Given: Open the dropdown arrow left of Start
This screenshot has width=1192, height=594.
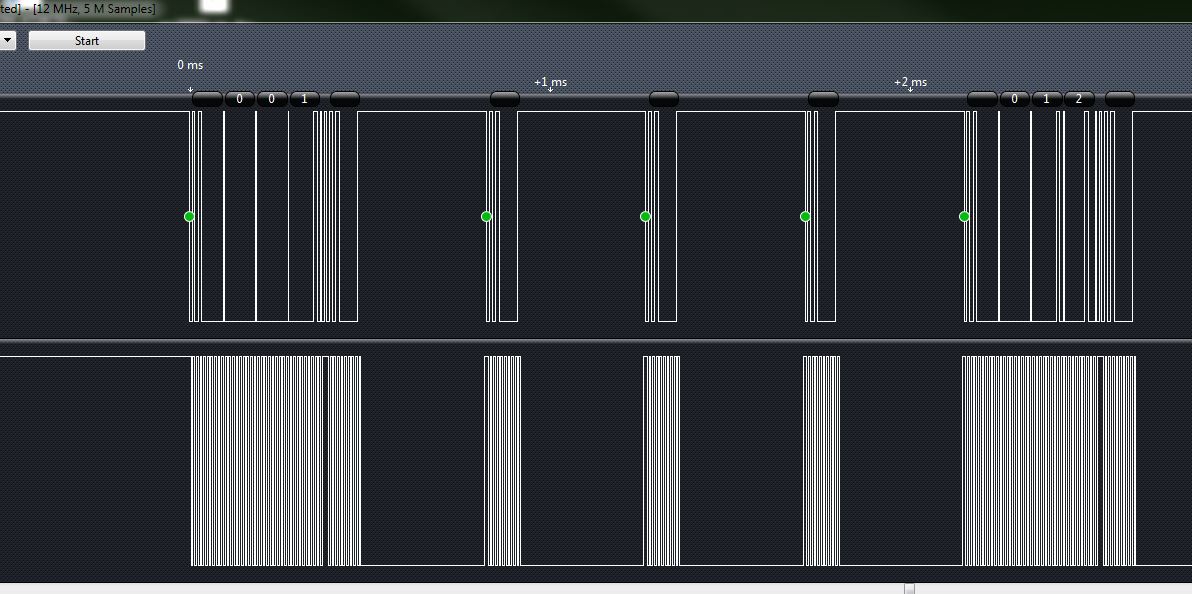Looking at the screenshot, I should click(x=7, y=40).
